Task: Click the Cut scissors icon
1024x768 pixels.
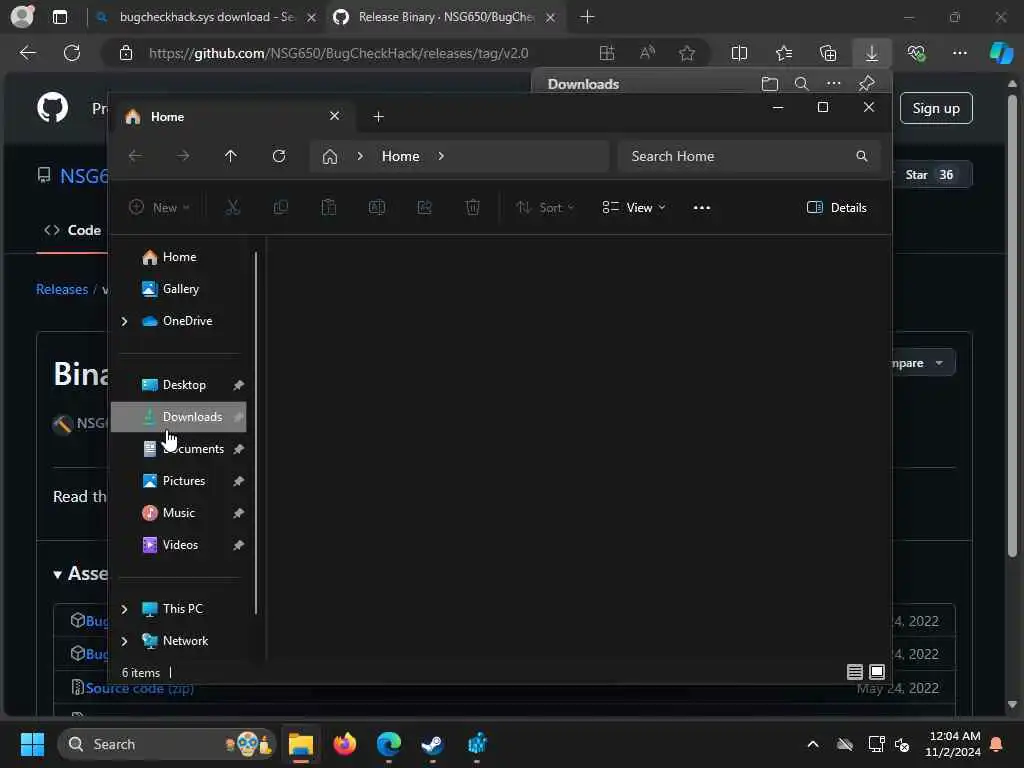Action: point(232,208)
